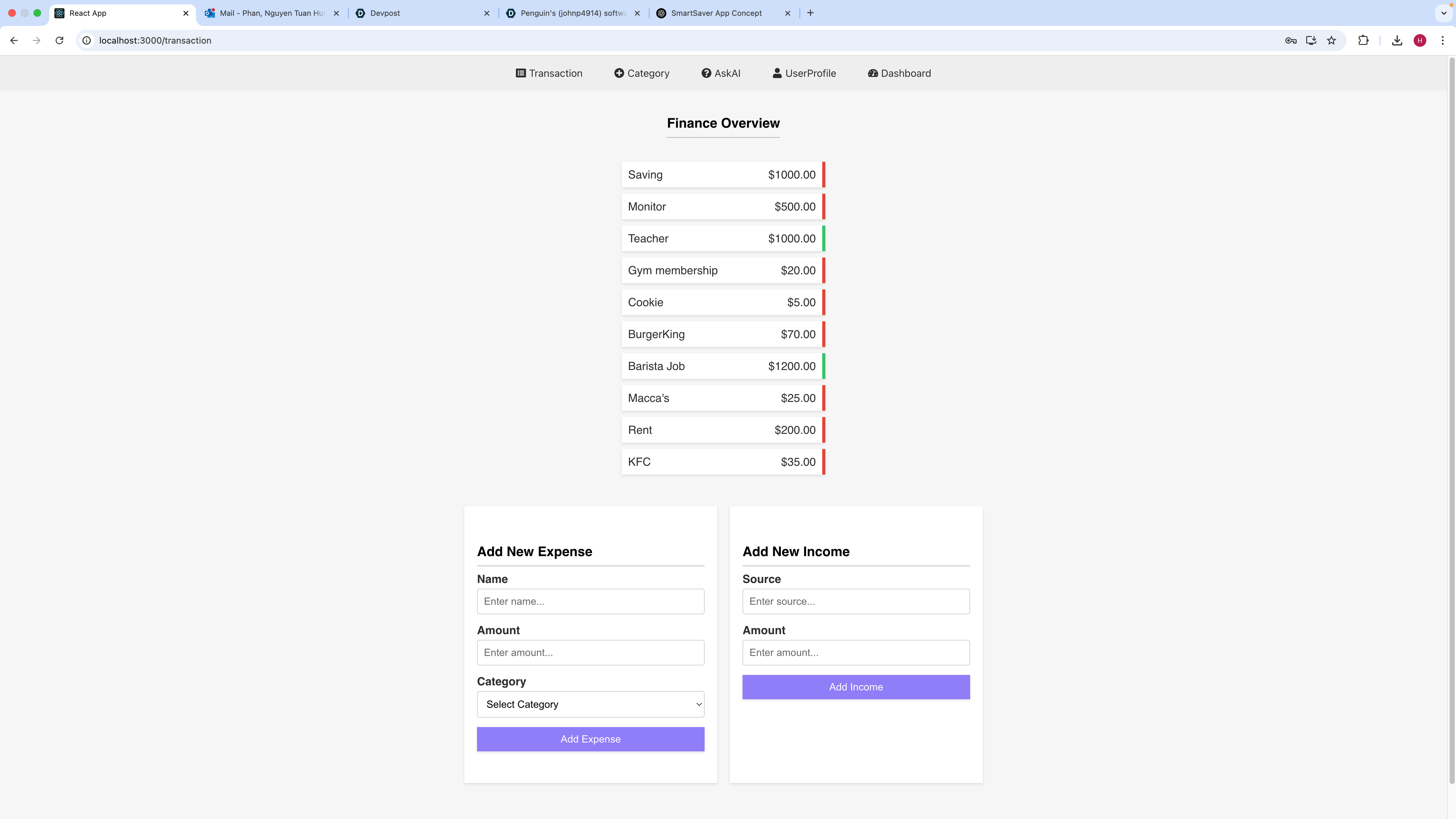Open the tab search chevron dropdown
Image resolution: width=1456 pixels, height=819 pixels.
(x=1444, y=13)
